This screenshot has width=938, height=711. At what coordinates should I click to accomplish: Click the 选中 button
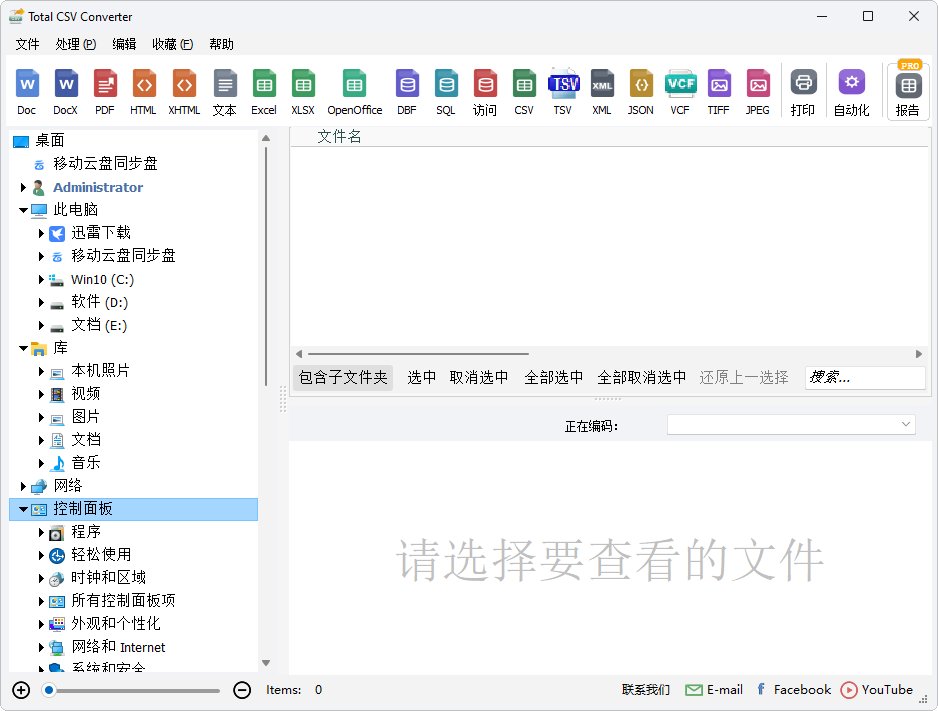pyautogui.click(x=421, y=377)
